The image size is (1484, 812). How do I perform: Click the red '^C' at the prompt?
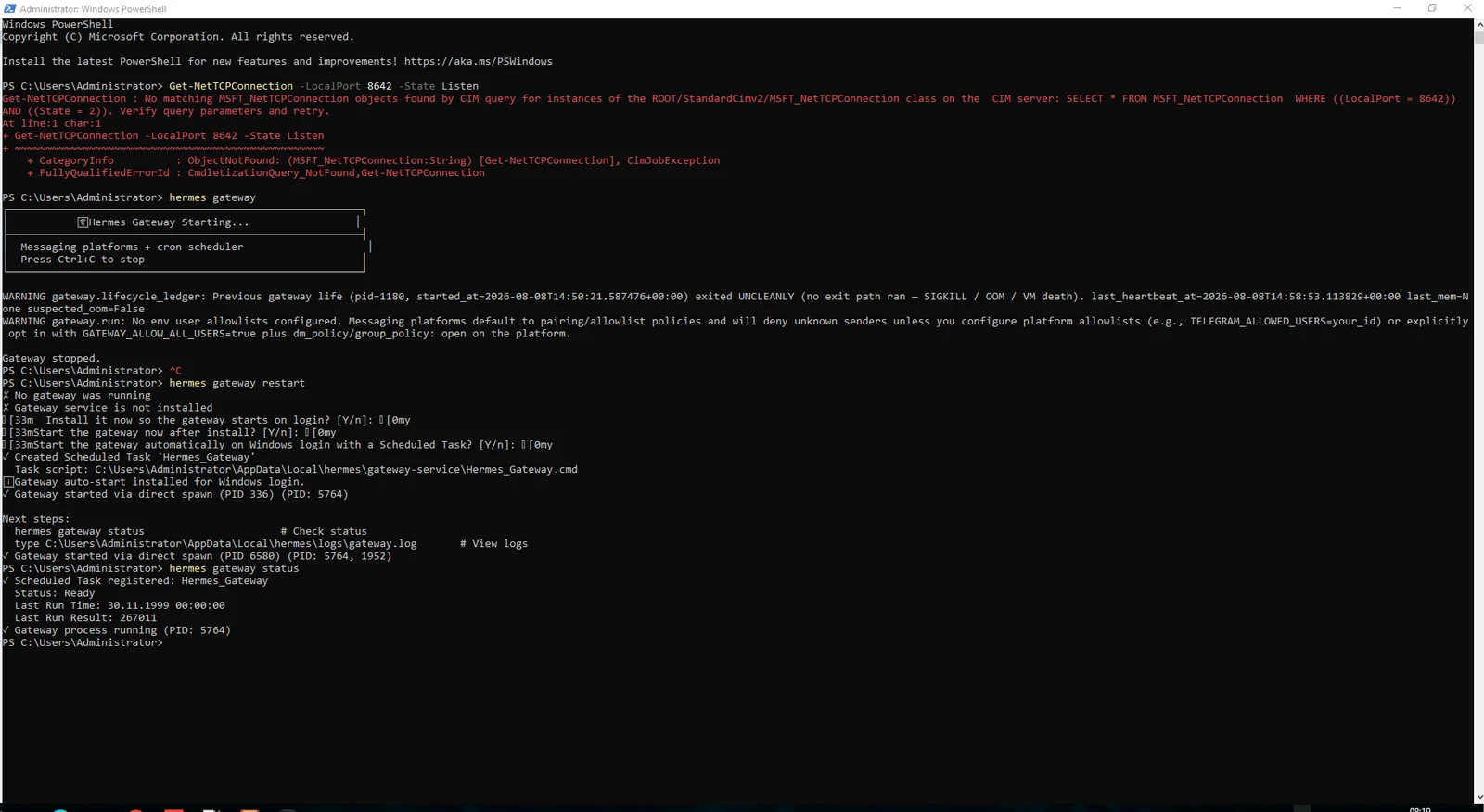175,371
